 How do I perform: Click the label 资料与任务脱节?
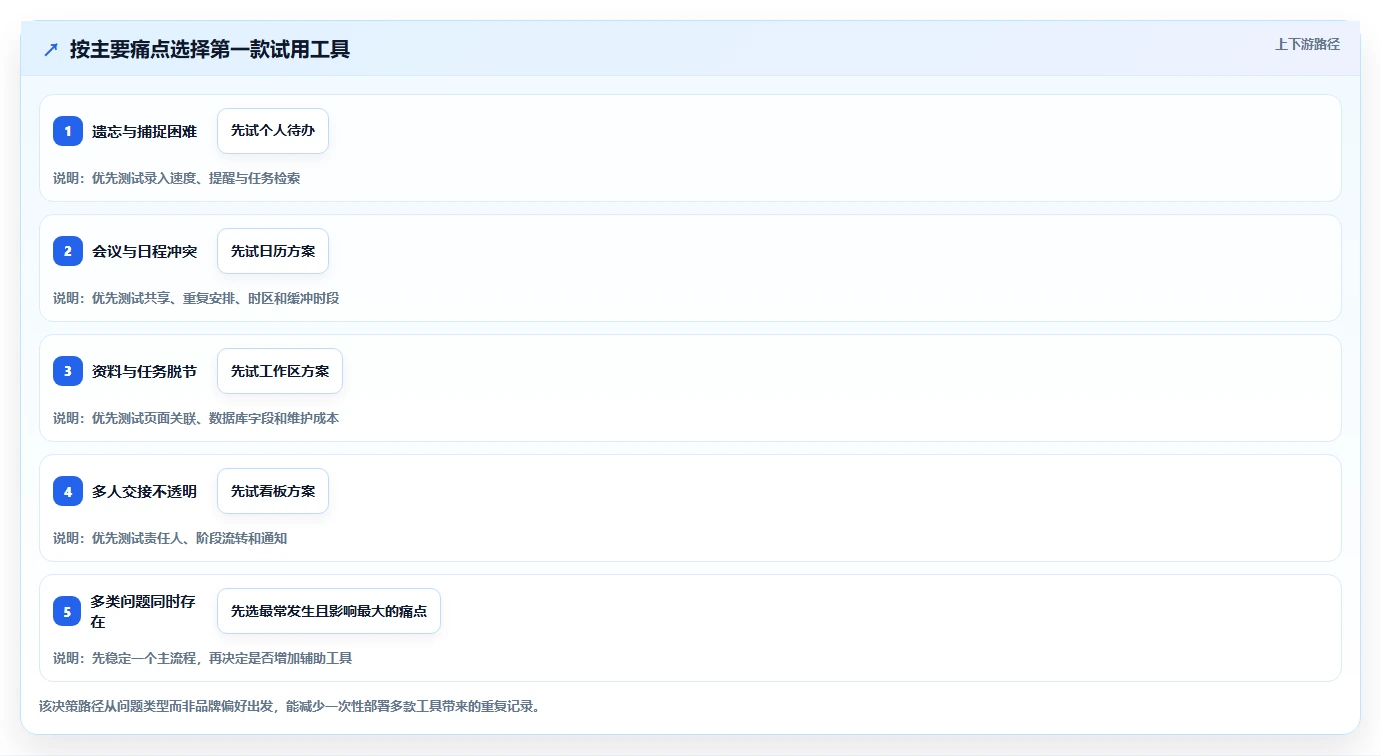coord(145,371)
